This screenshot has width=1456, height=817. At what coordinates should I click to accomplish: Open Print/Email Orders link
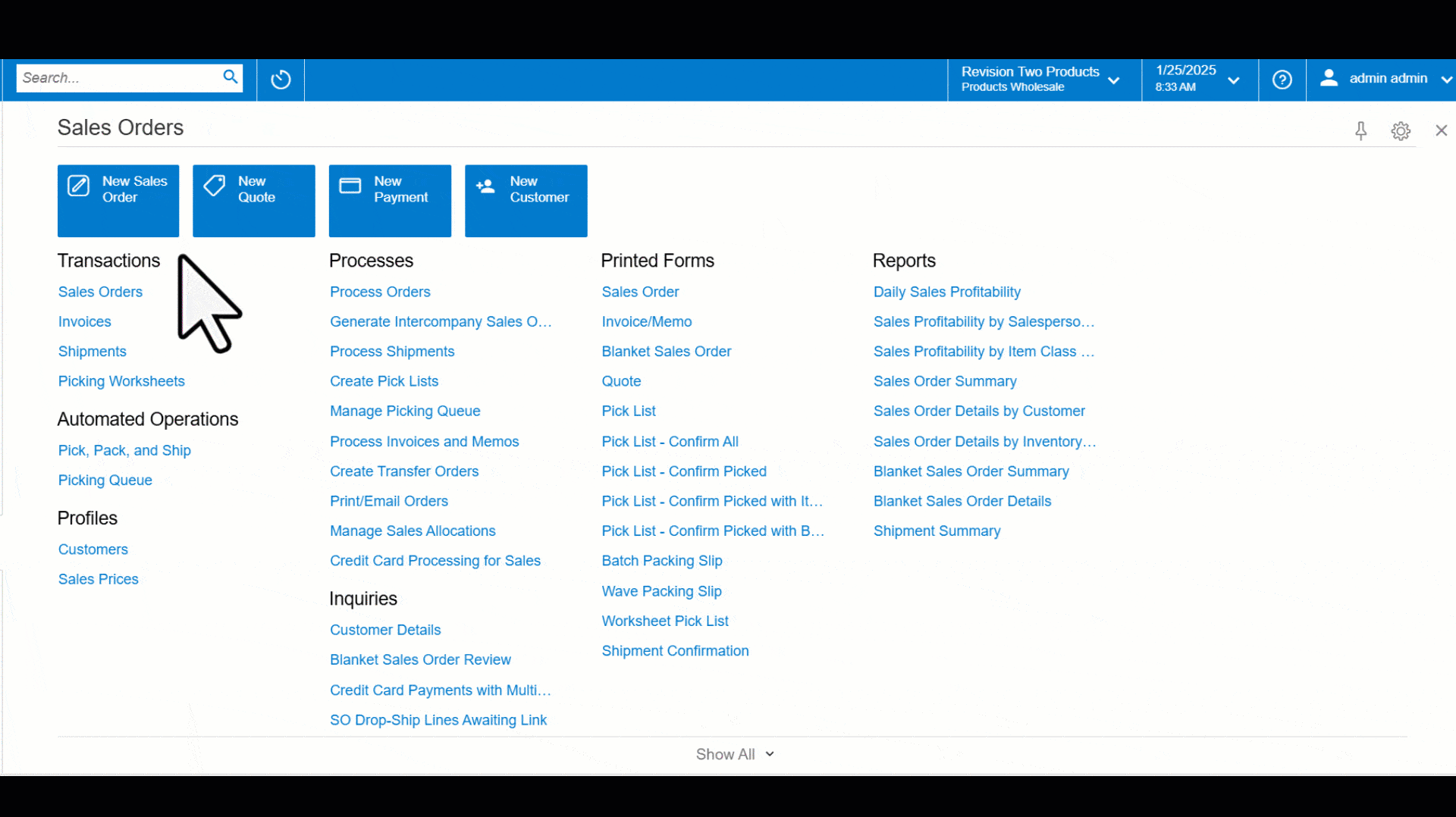click(389, 501)
